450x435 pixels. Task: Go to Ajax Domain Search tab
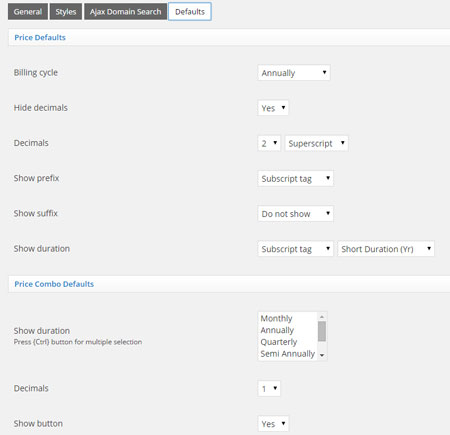pyautogui.click(x=125, y=12)
